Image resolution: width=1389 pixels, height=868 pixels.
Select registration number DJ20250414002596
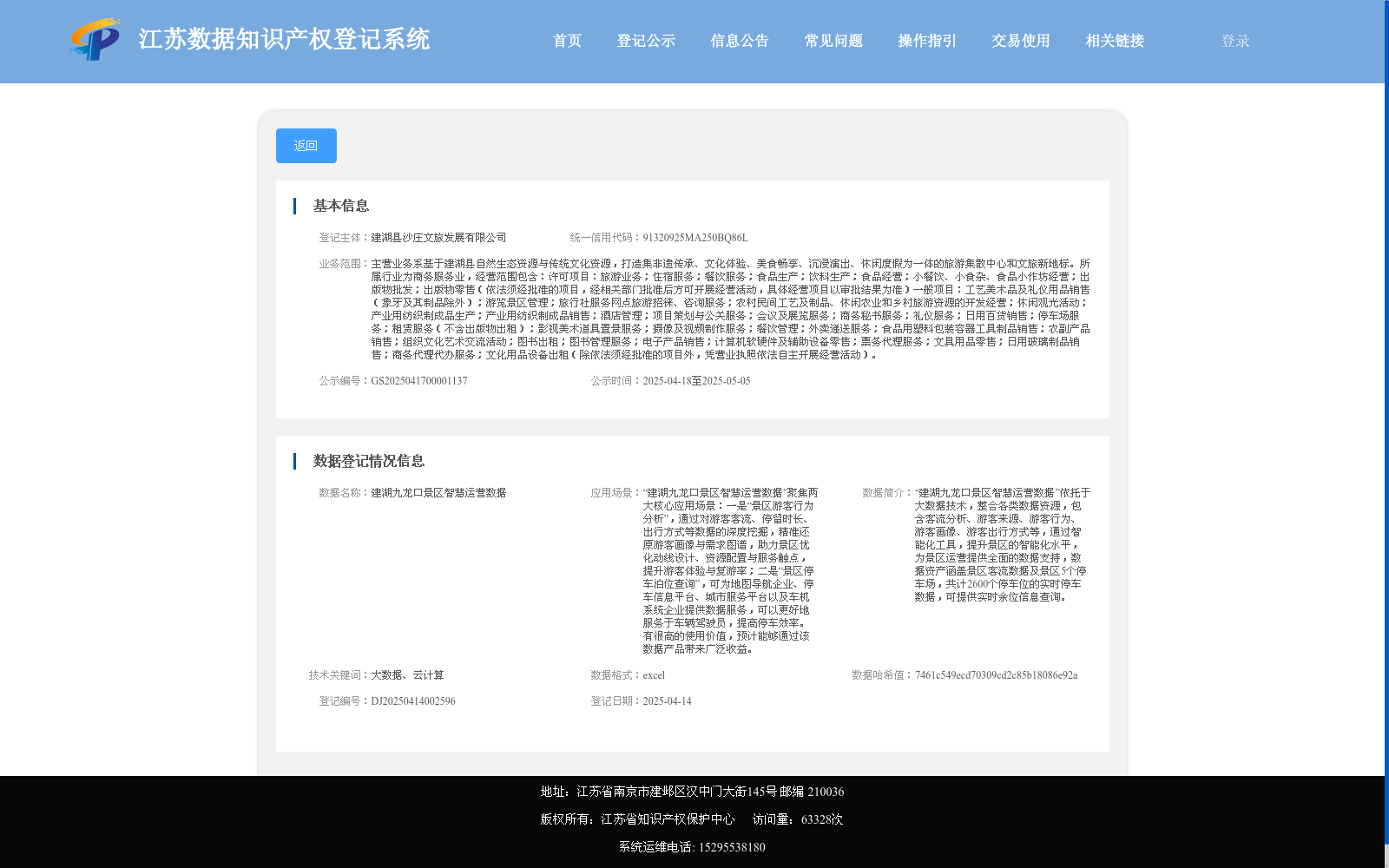click(x=413, y=701)
